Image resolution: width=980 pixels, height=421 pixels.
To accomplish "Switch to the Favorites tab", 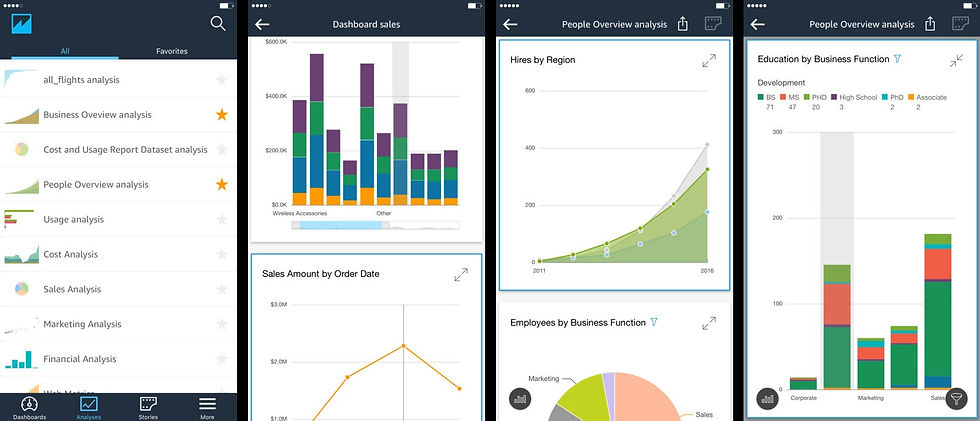I will [172, 51].
